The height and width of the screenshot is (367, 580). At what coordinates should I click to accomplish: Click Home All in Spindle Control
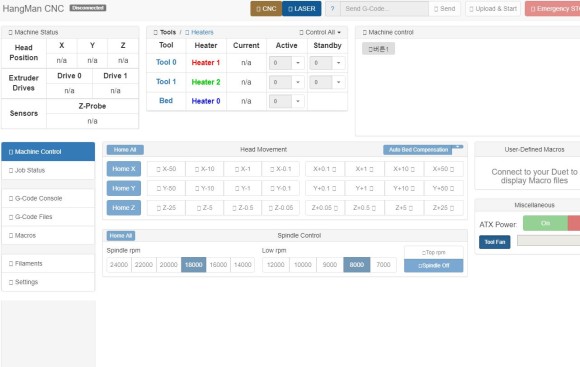coord(121,236)
